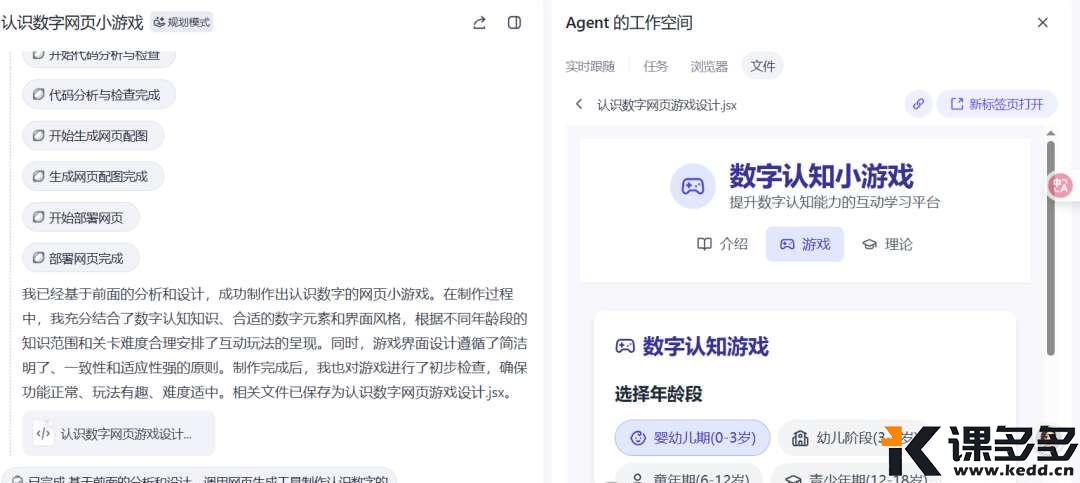Go back using the file preview arrow
The height and width of the screenshot is (483, 1080).
[x=579, y=104]
